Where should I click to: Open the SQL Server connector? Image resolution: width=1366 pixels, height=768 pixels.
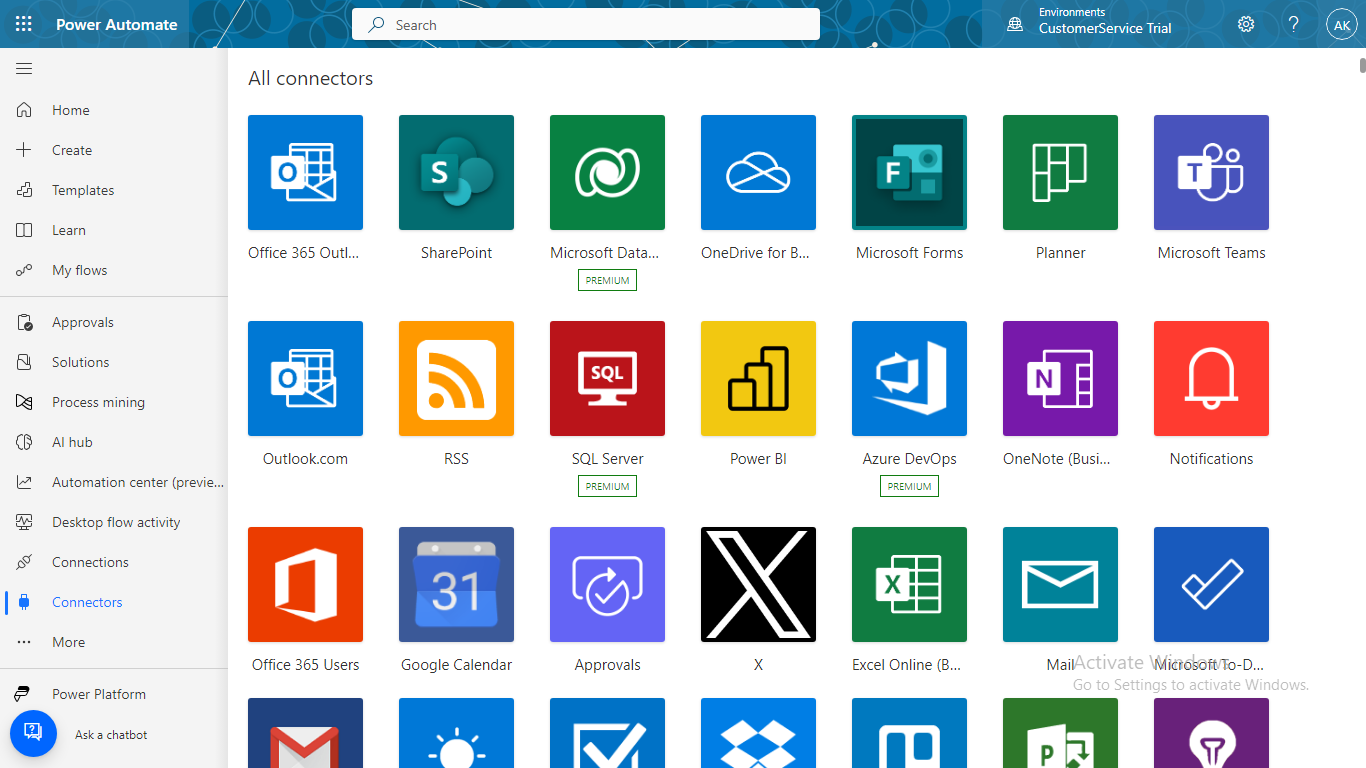pos(607,379)
